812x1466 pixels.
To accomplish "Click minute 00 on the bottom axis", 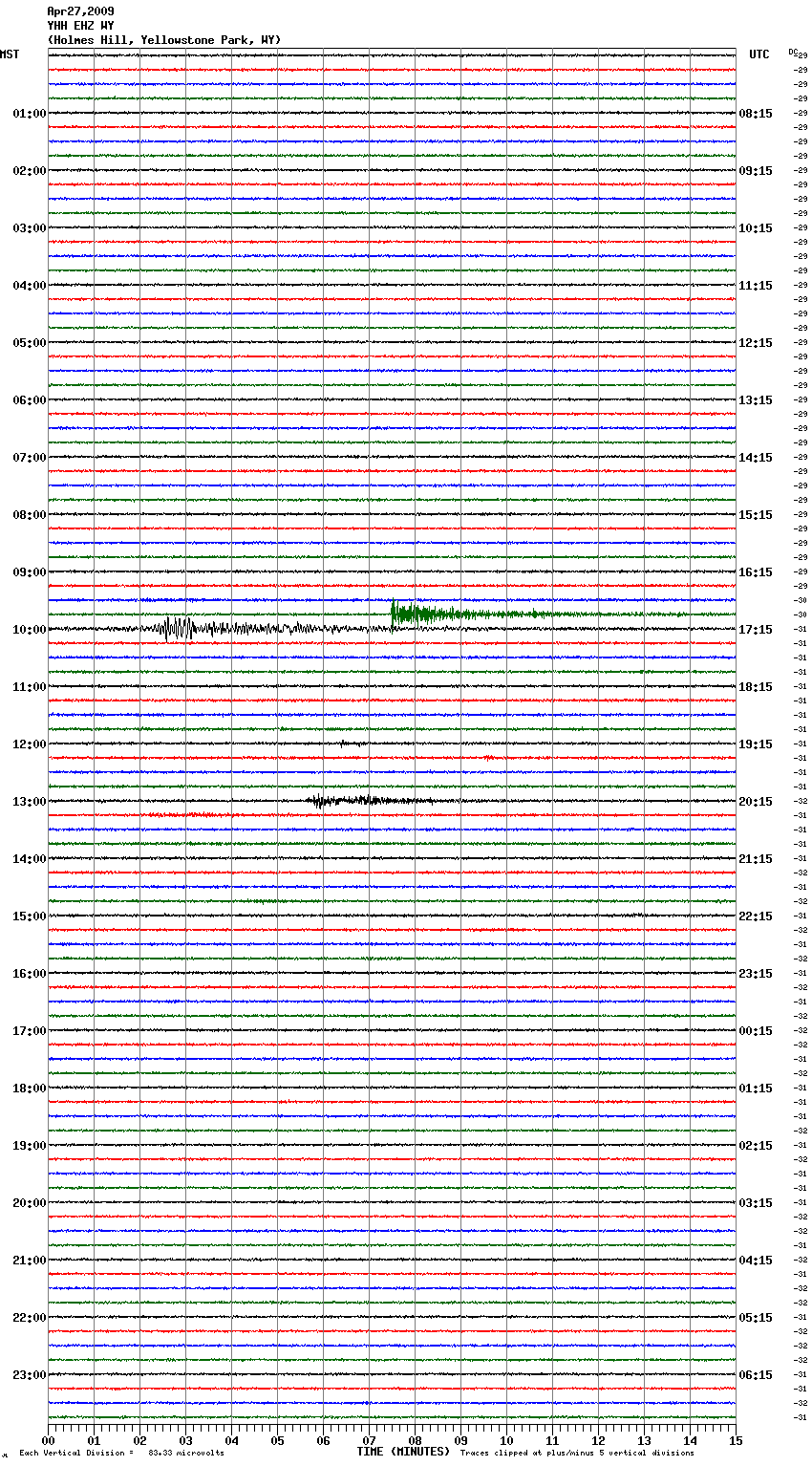I will tap(48, 1440).
